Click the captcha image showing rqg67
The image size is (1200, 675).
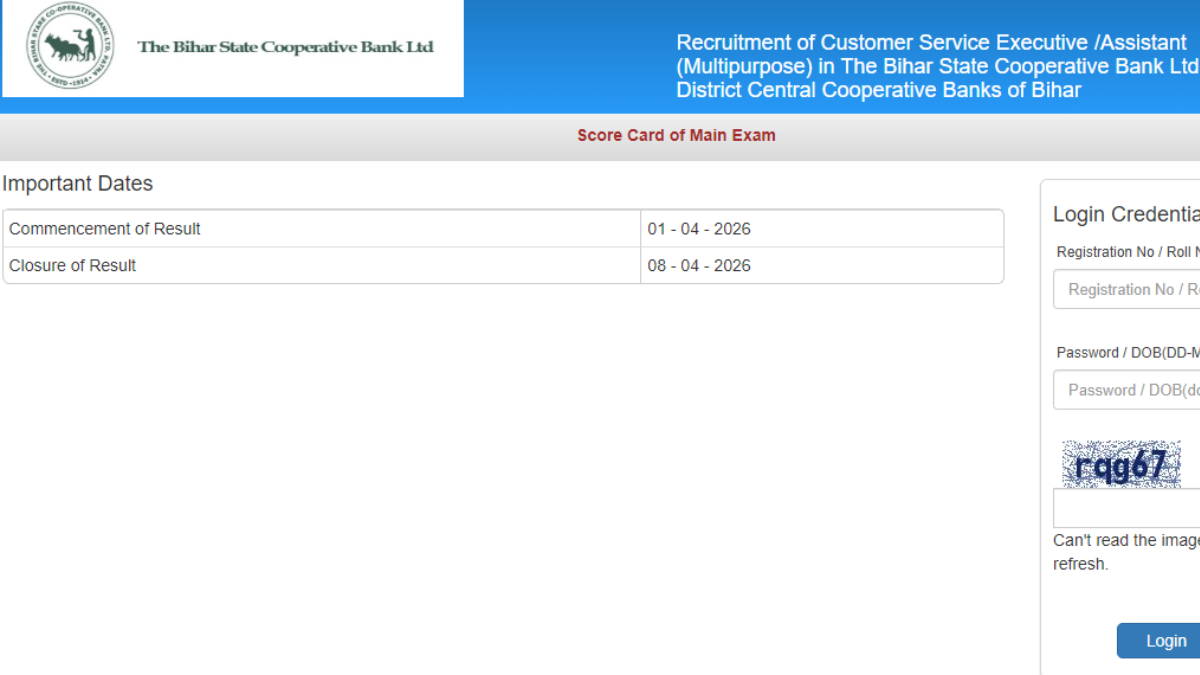pos(1121,465)
